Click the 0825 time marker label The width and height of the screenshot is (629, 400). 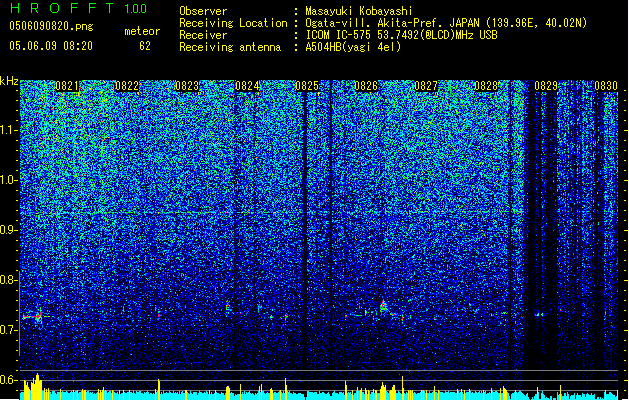(307, 86)
